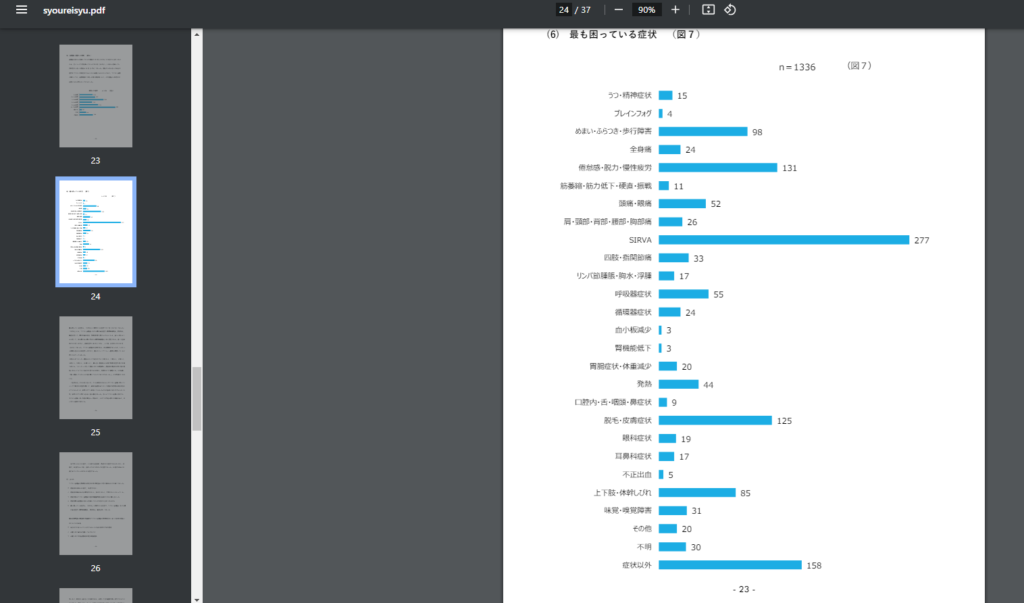
Task: Click the 90% zoom level field
Action: 646,10
